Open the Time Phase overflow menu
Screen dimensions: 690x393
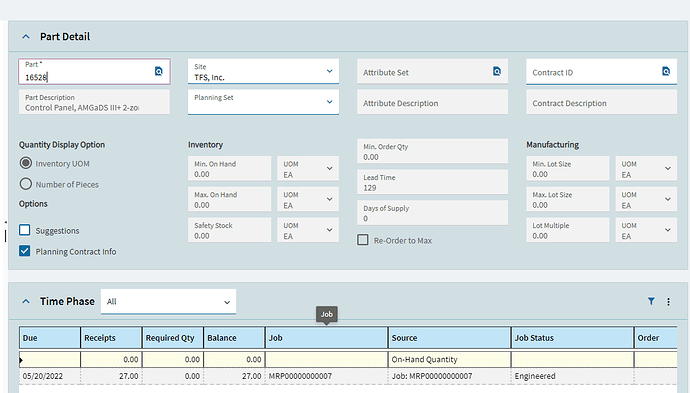[x=668, y=301]
